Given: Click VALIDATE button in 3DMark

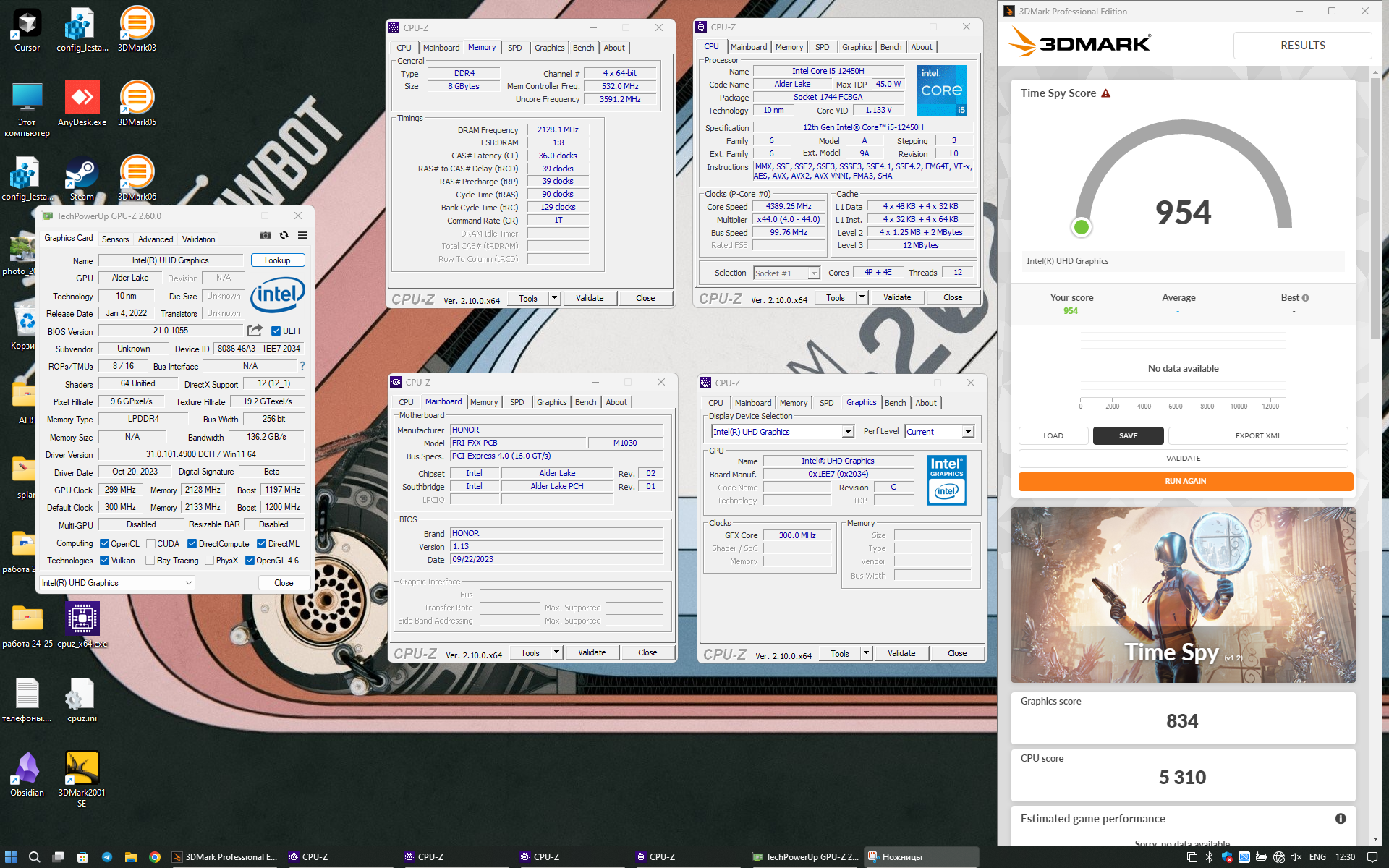Looking at the screenshot, I should 1183,459.
